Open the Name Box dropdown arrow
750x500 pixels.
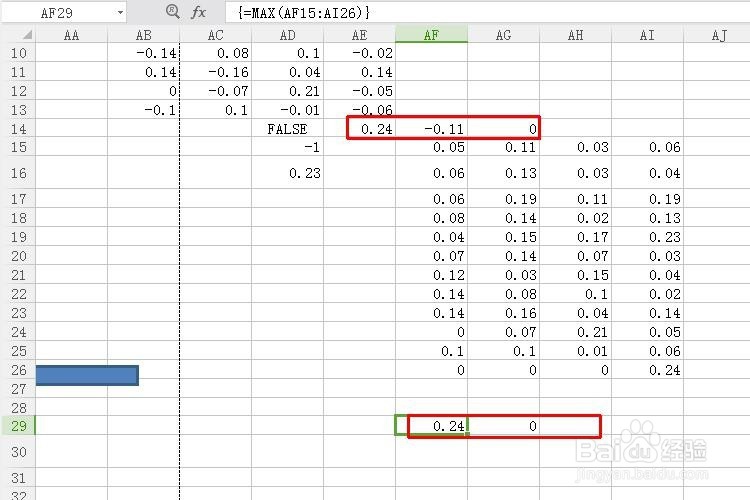tap(120, 13)
